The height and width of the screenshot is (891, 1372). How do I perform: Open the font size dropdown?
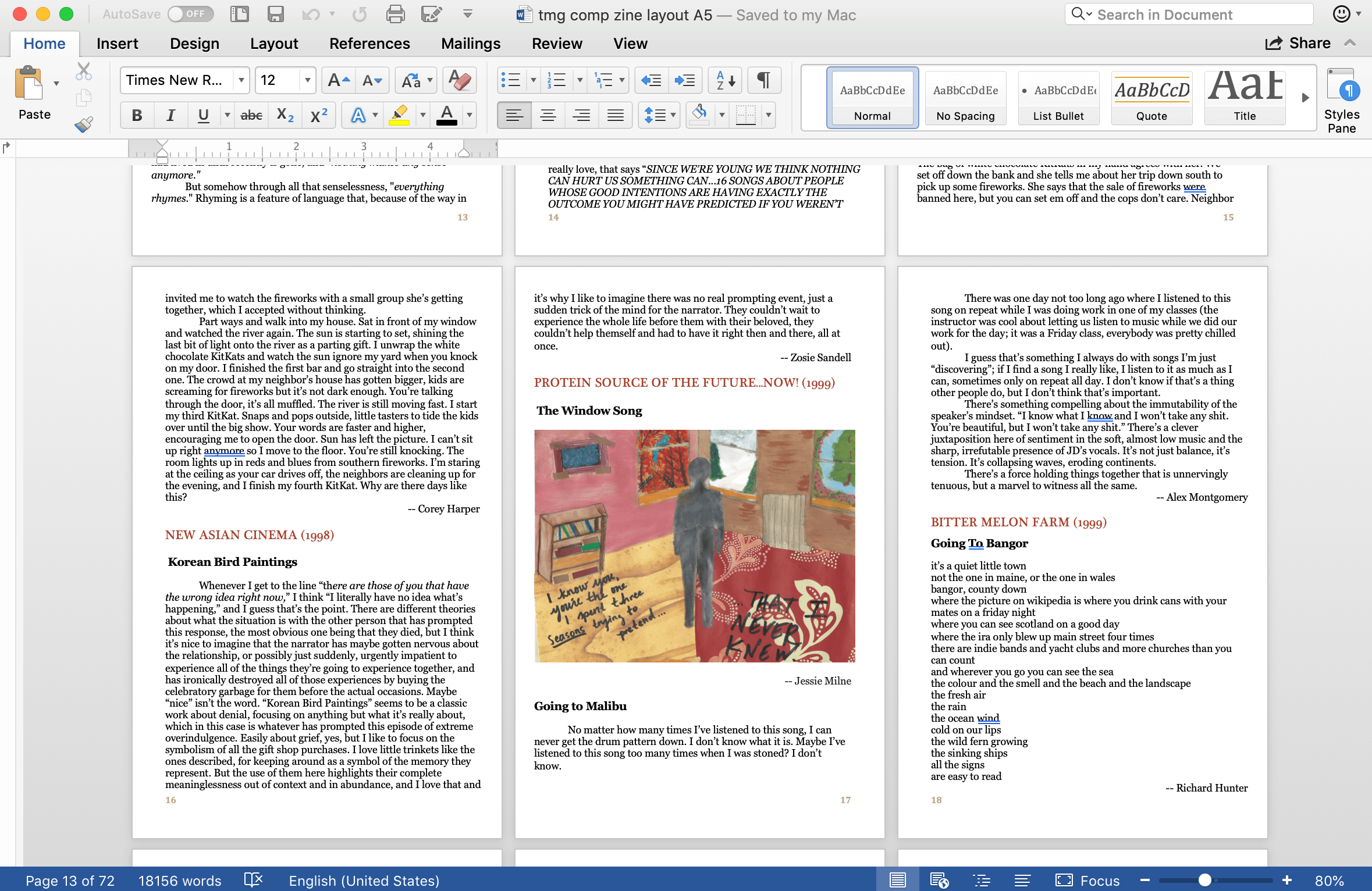click(x=307, y=80)
